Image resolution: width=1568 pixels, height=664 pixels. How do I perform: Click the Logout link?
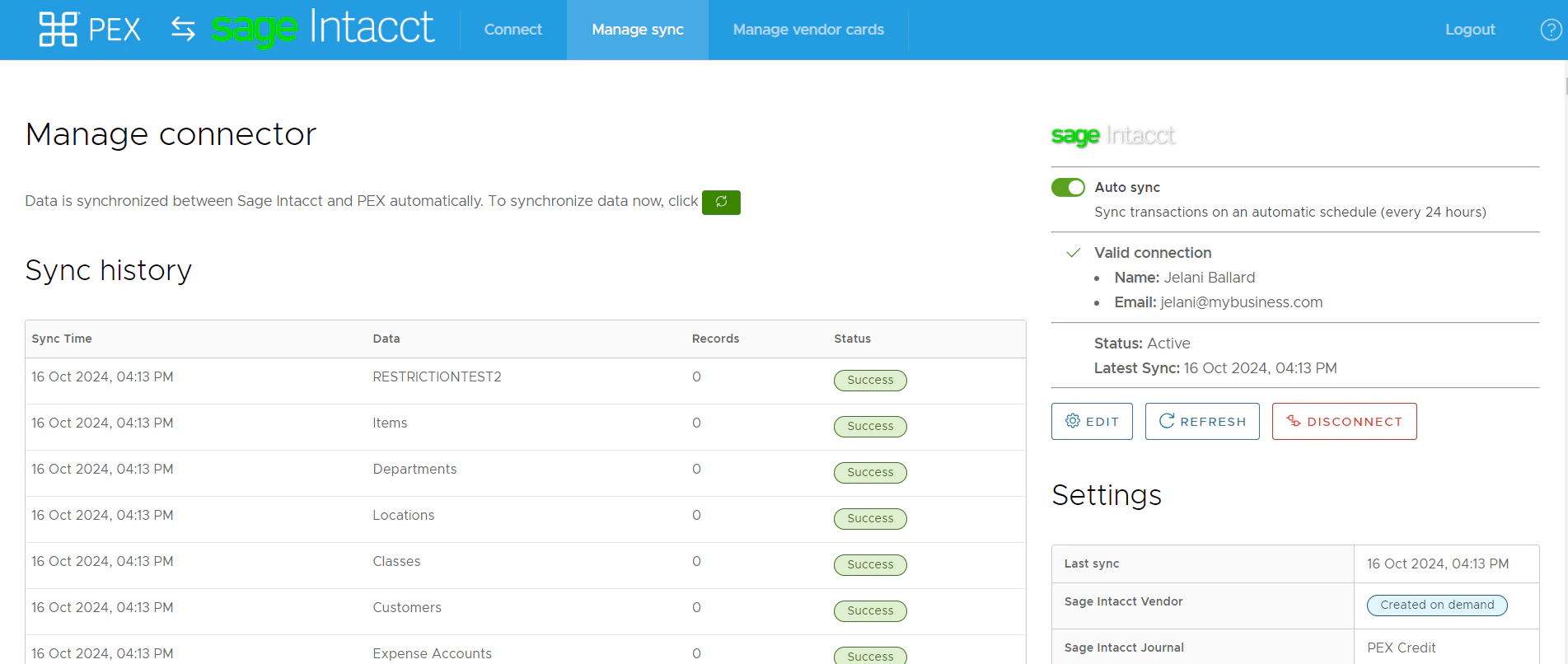tap(1470, 30)
